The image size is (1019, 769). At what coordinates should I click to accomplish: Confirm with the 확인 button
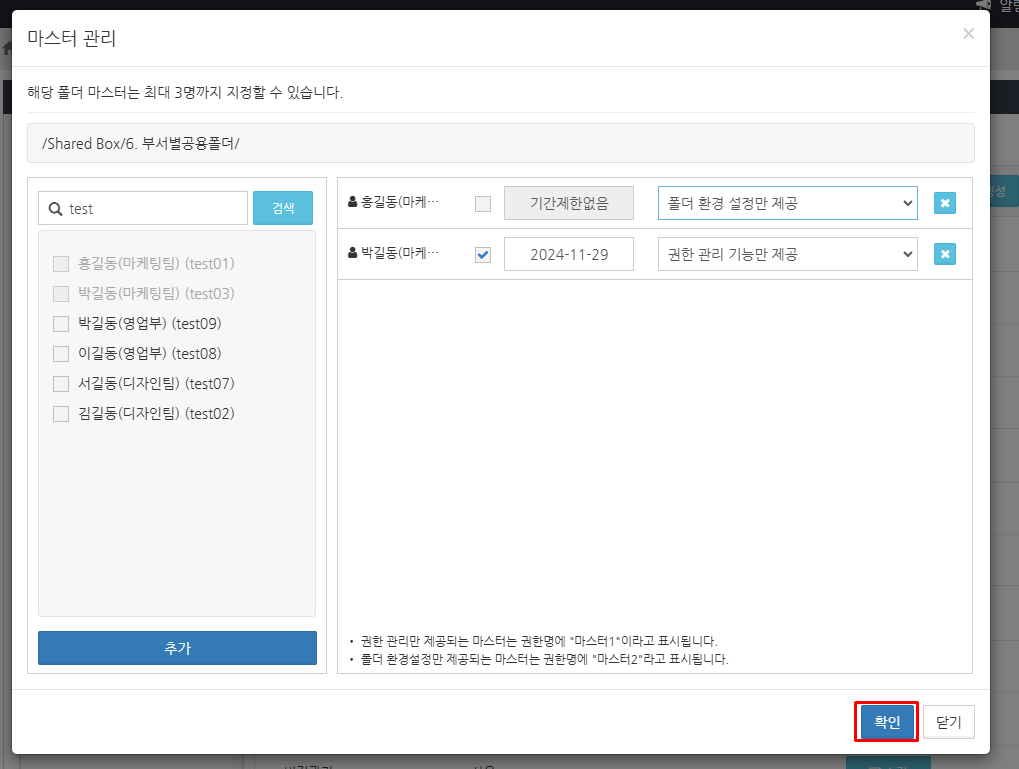(x=887, y=722)
